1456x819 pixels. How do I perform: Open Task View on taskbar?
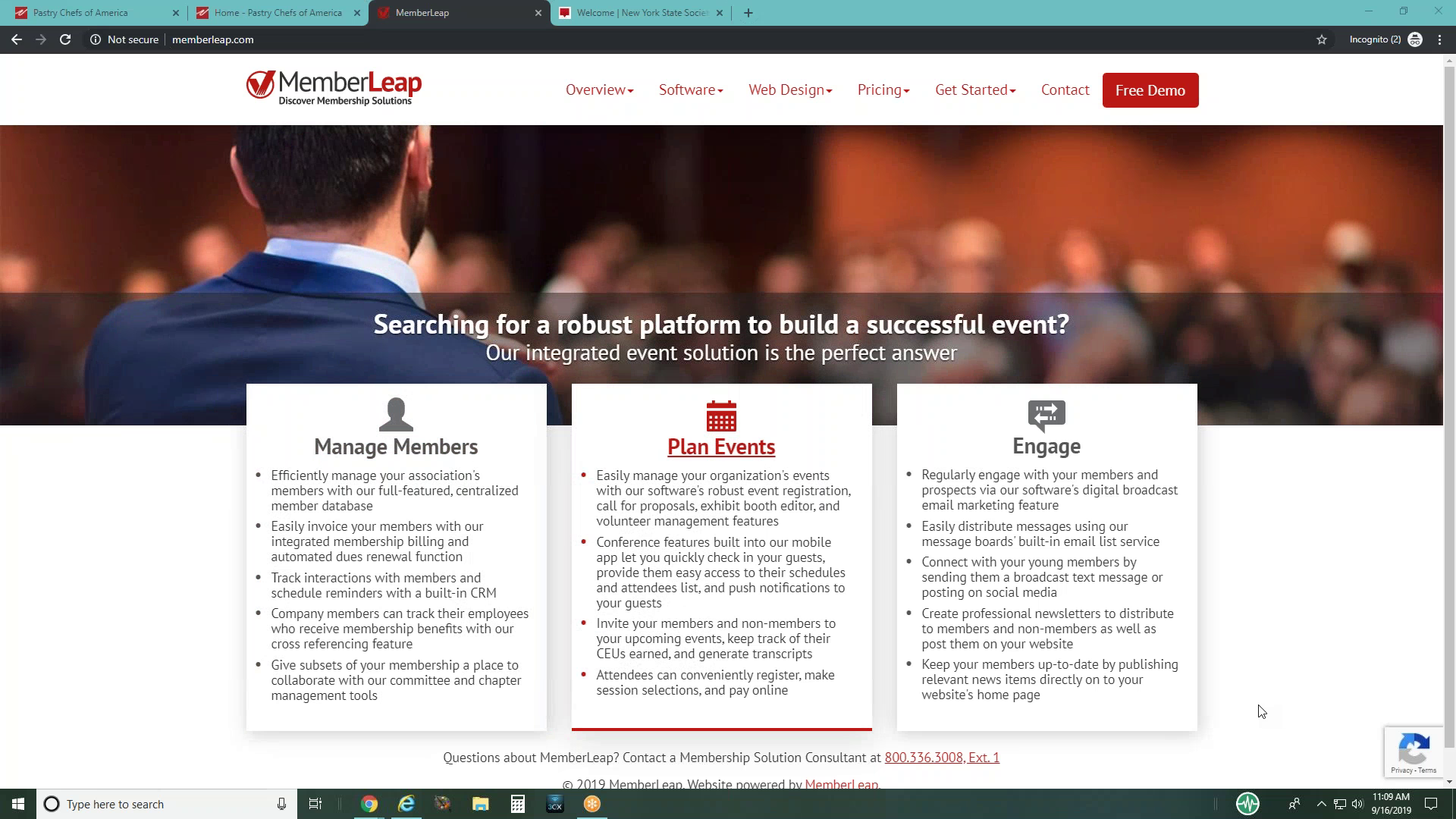(x=315, y=804)
